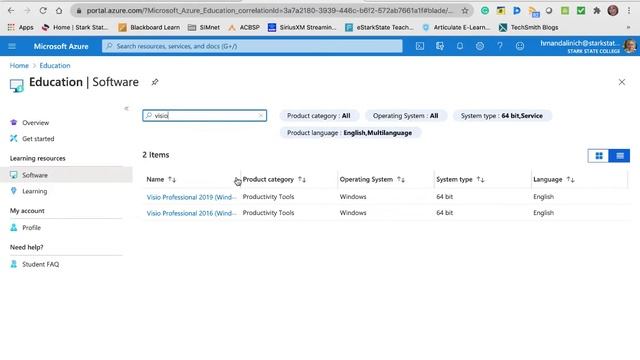Open the Azure portal hamburger menu

point(12,46)
